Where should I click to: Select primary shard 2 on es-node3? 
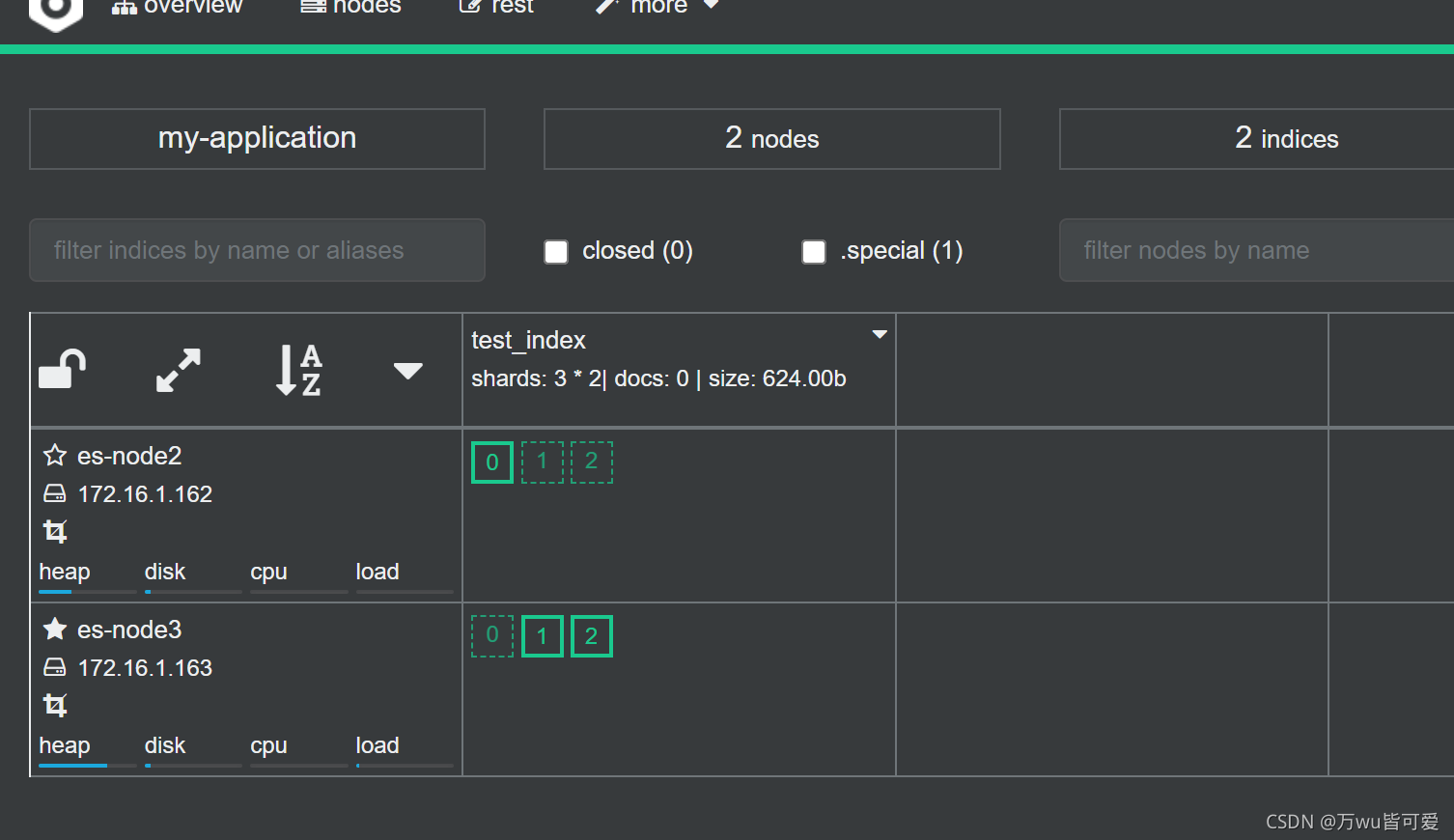[x=592, y=636]
